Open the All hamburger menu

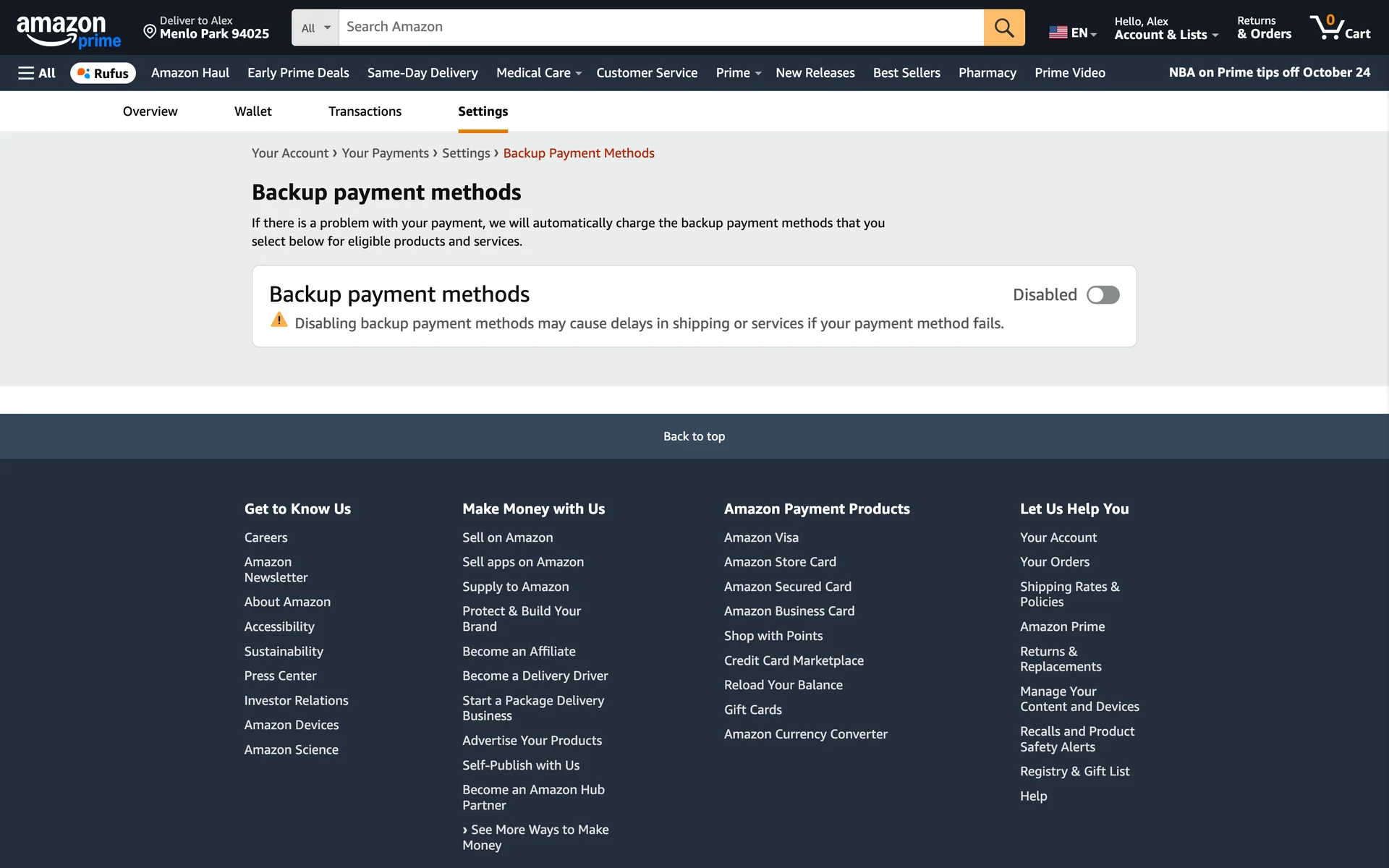click(x=36, y=73)
